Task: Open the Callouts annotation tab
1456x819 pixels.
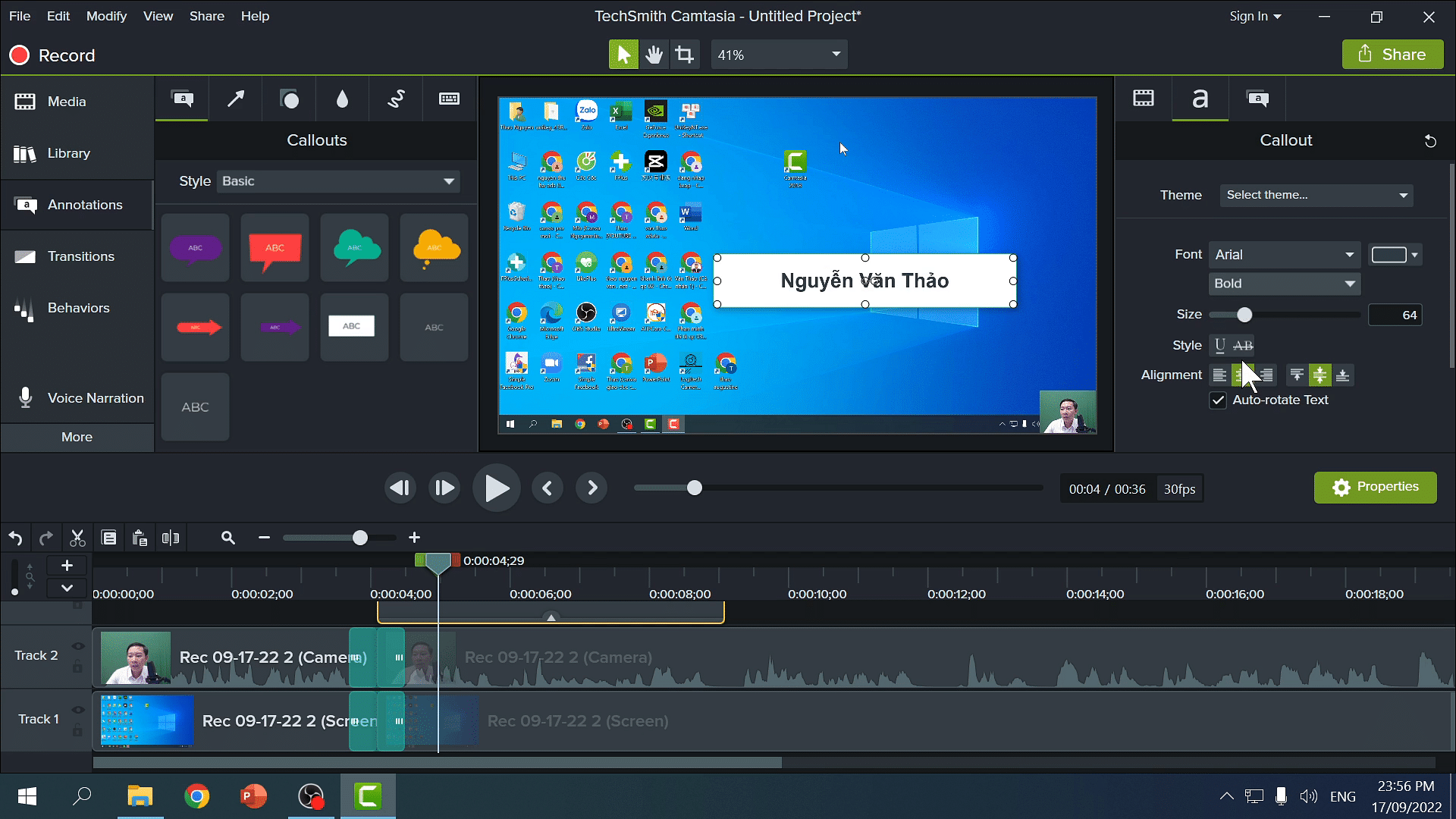Action: click(x=183, y=99)
